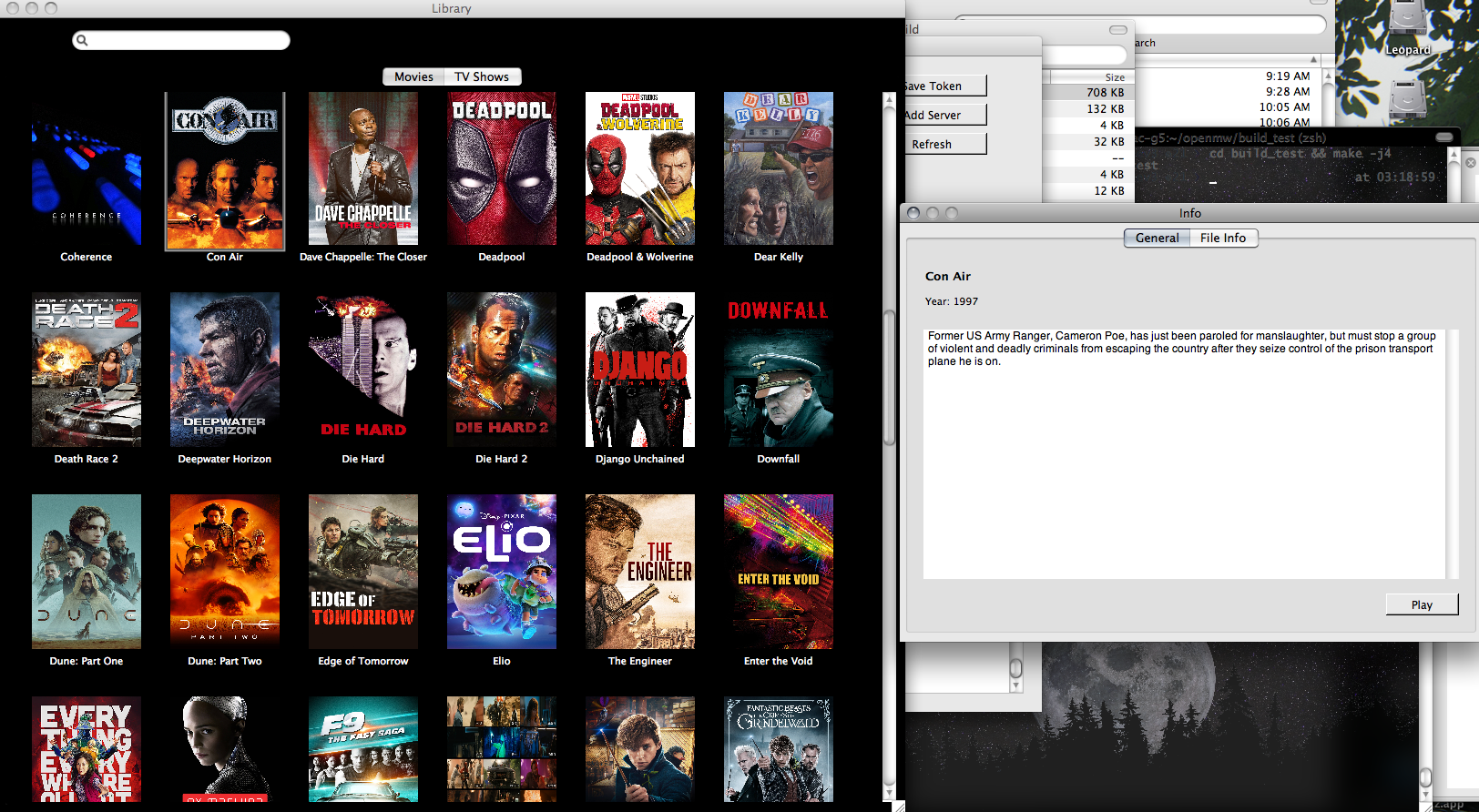Click the 'Year: 1997' text in Info window
The height and width of the screenshot is (812, 1479).
[x=952, y=301]
